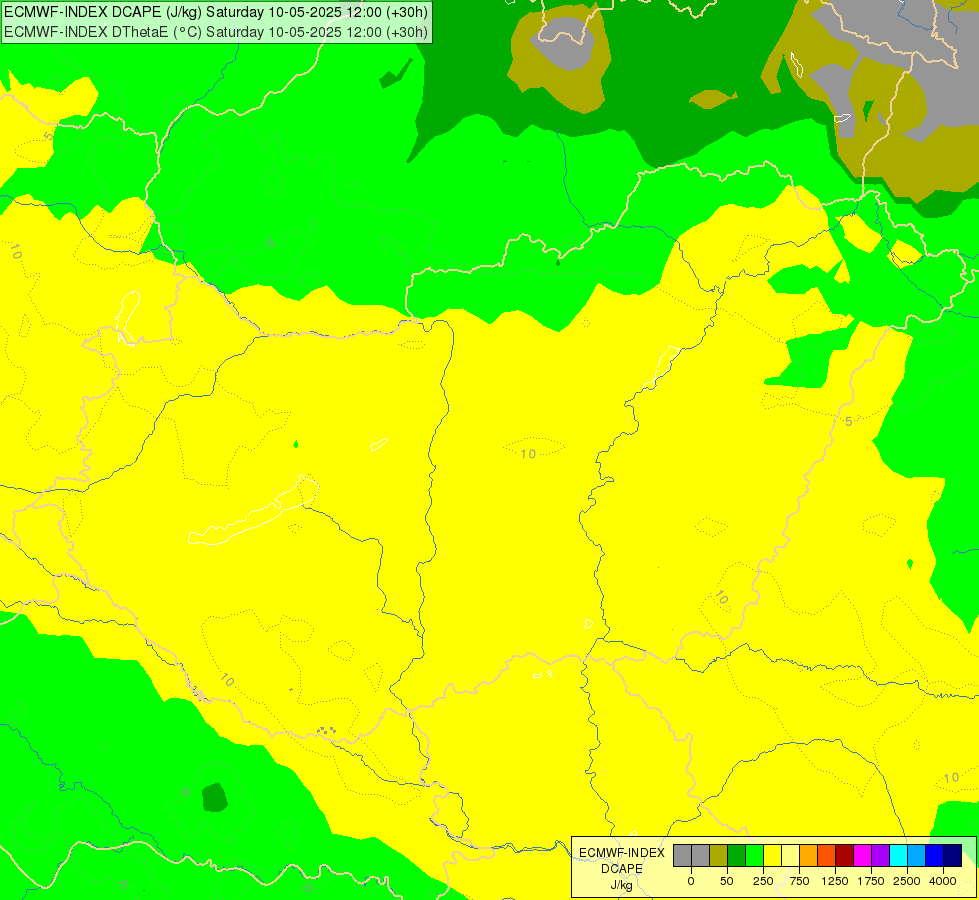Select the dark red legend swatch

tap(845, 856)
